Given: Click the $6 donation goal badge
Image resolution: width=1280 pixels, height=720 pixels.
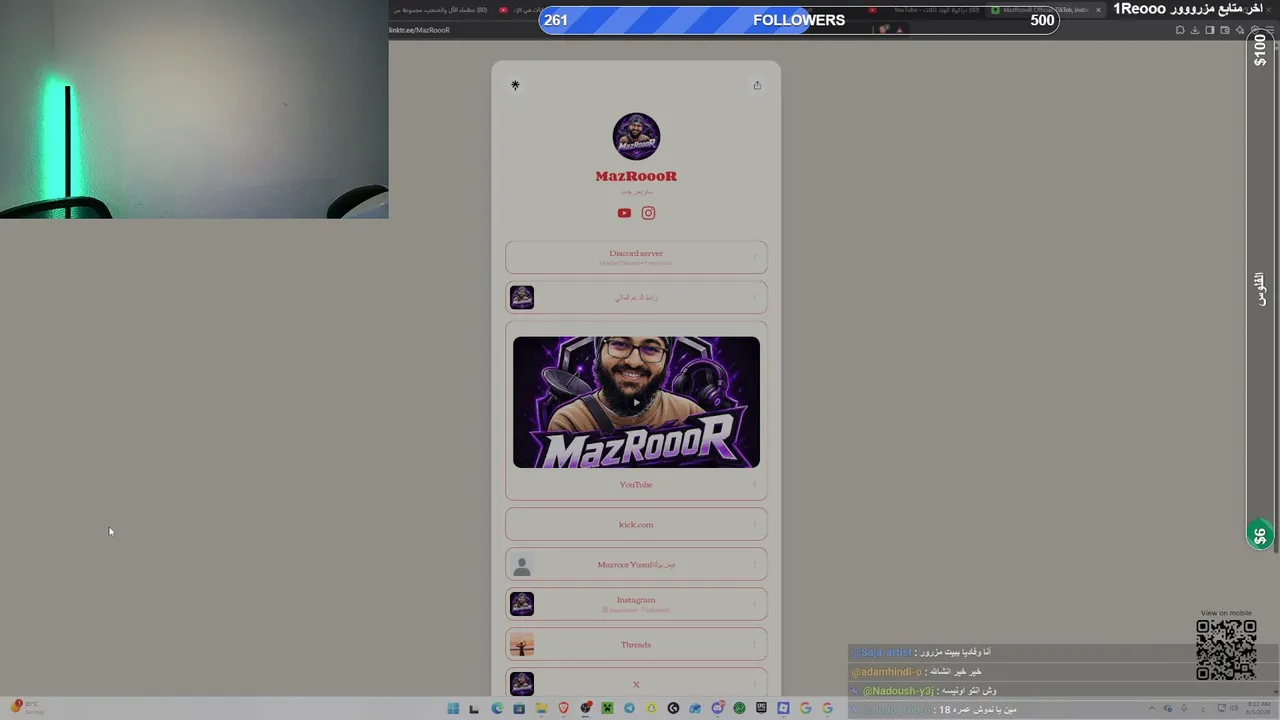Looking at the screenshot, I should tap(1260, 535).
